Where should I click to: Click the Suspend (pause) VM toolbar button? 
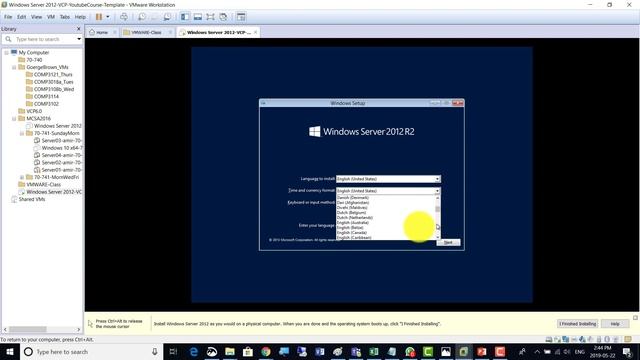pos(99,17)
